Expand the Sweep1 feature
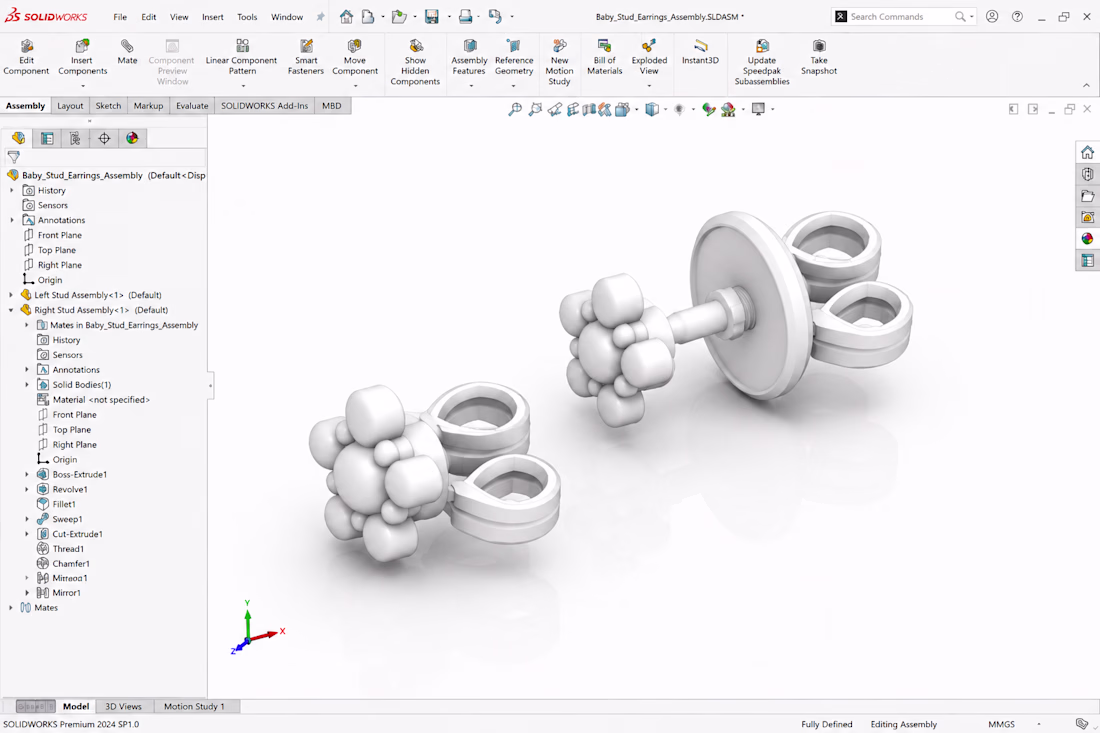This screenshot has width=1100, height=733. (x=27, y=519)
